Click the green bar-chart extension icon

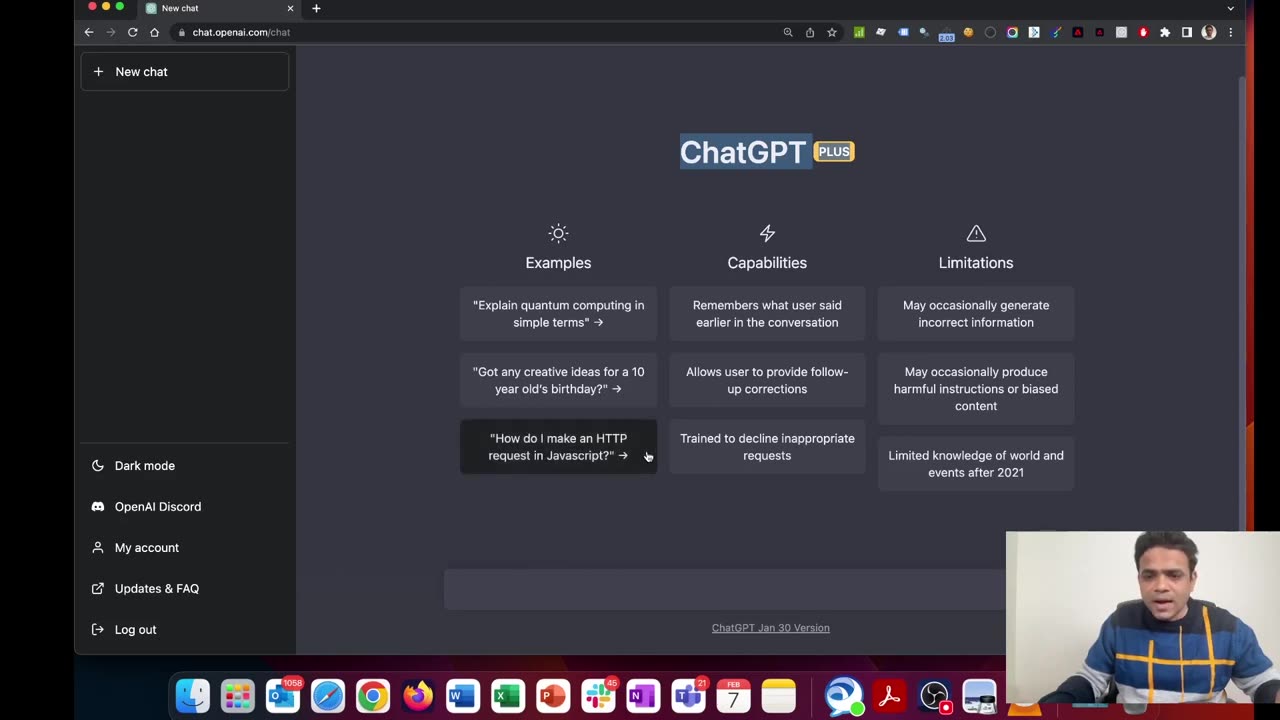pyautogui.click(x=859, y=32)
